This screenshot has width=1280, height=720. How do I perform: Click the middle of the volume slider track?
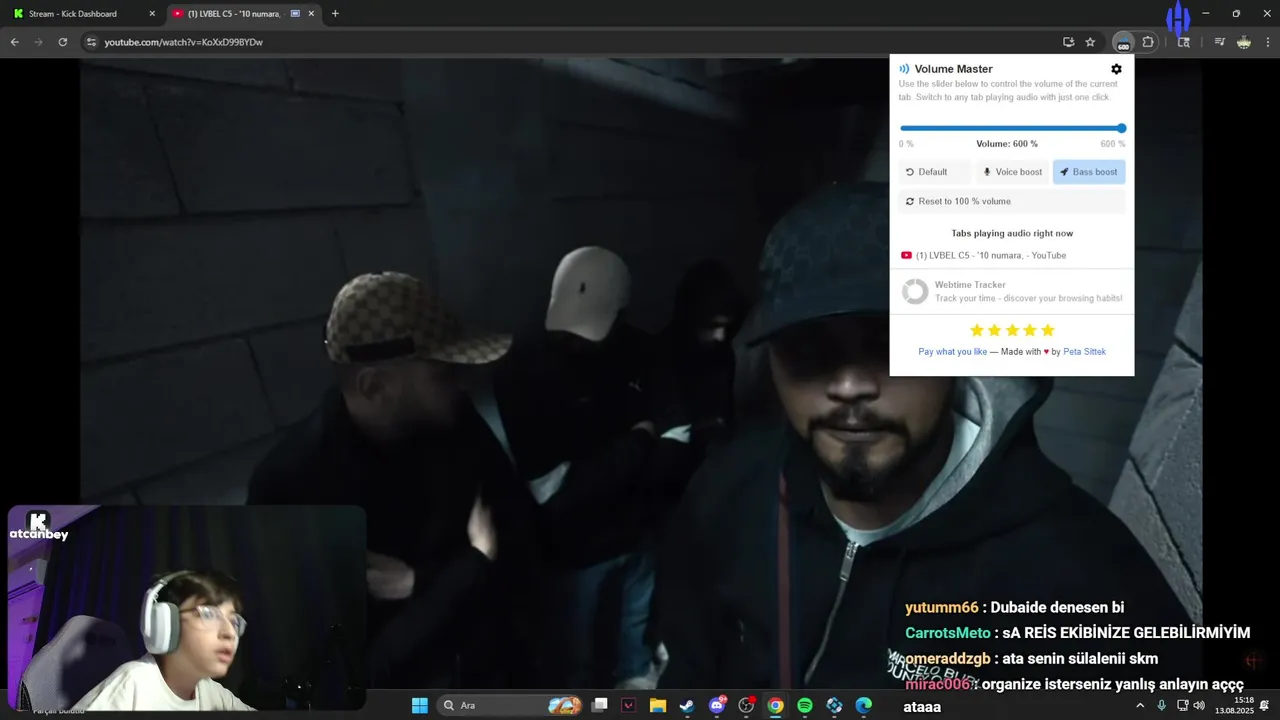point(1012,128)
